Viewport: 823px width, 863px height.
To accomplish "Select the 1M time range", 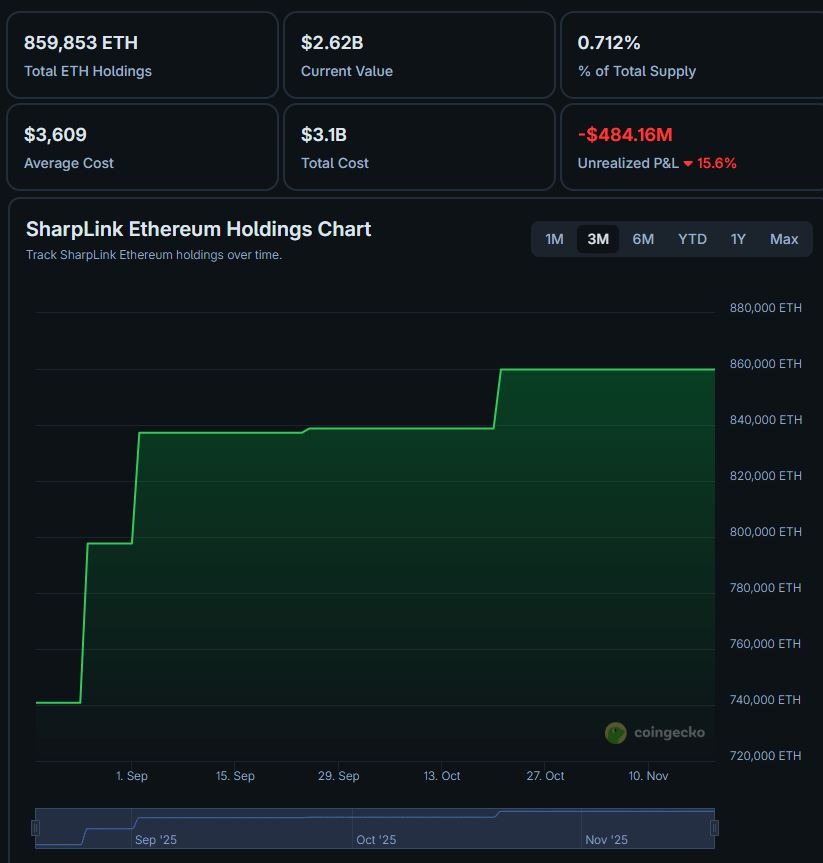I will click(x=554, y=239).
